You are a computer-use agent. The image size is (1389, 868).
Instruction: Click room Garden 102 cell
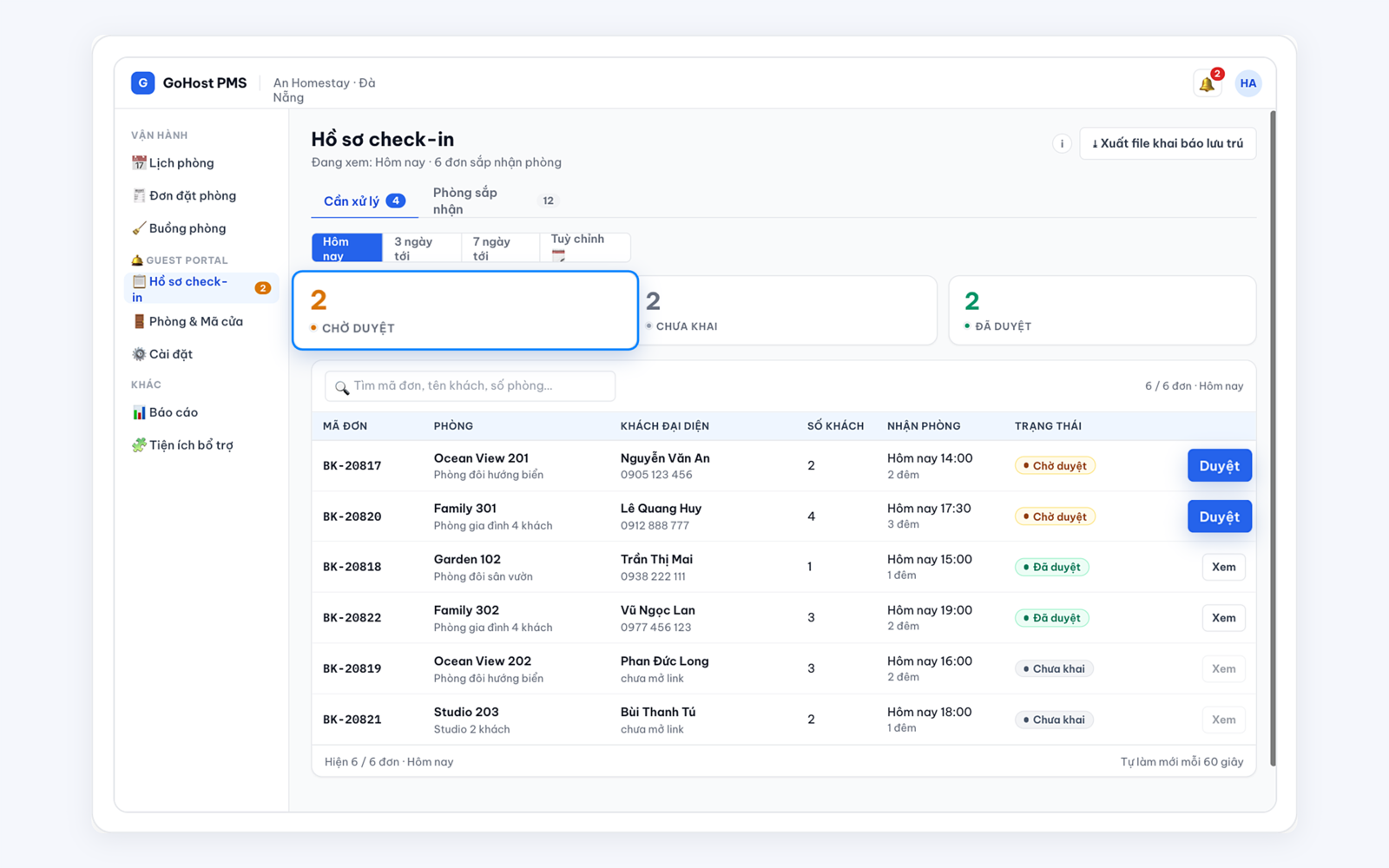pyautogui.click(x=483, y=567)
